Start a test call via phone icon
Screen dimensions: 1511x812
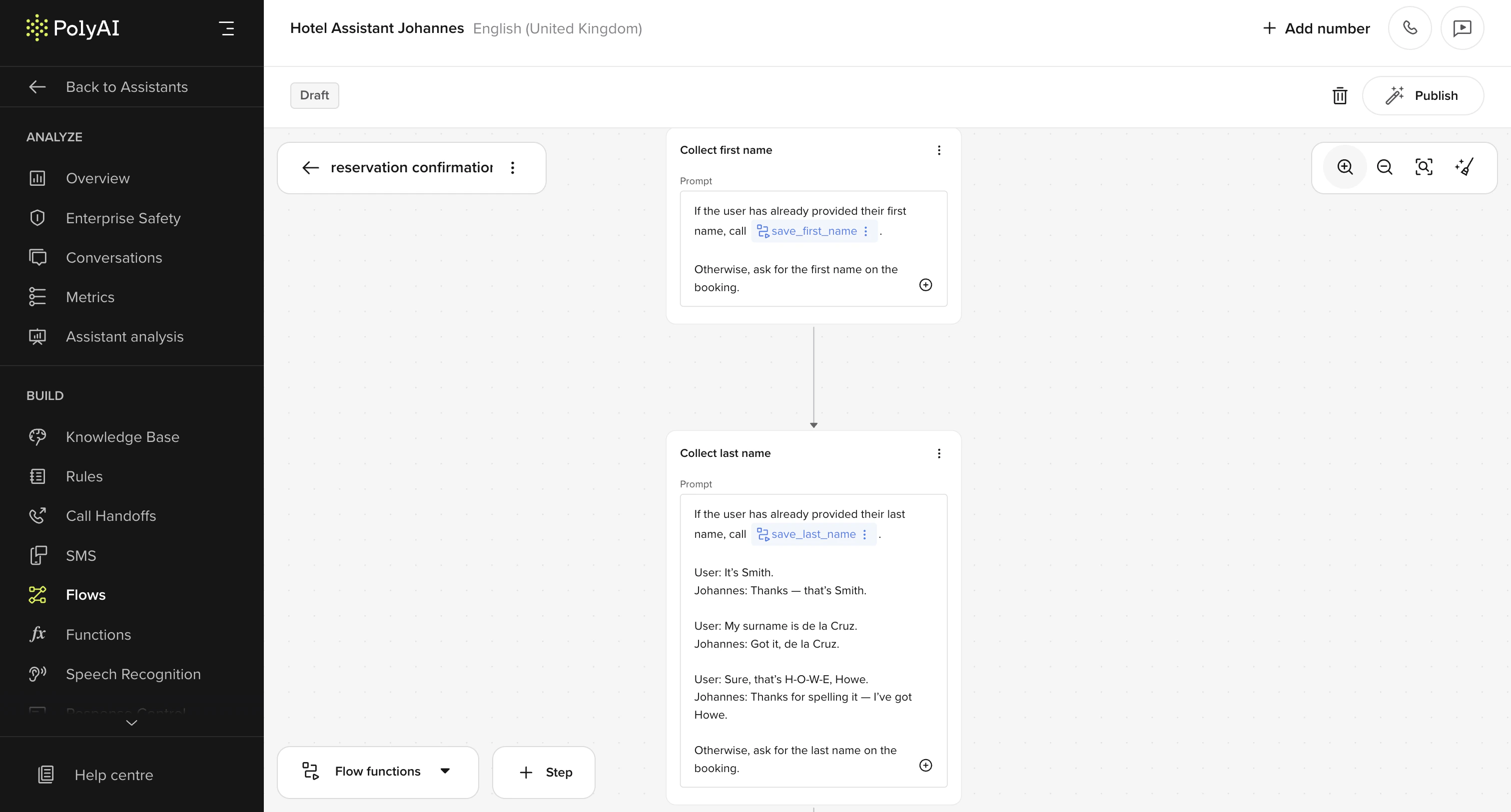tap(1410, 28)
